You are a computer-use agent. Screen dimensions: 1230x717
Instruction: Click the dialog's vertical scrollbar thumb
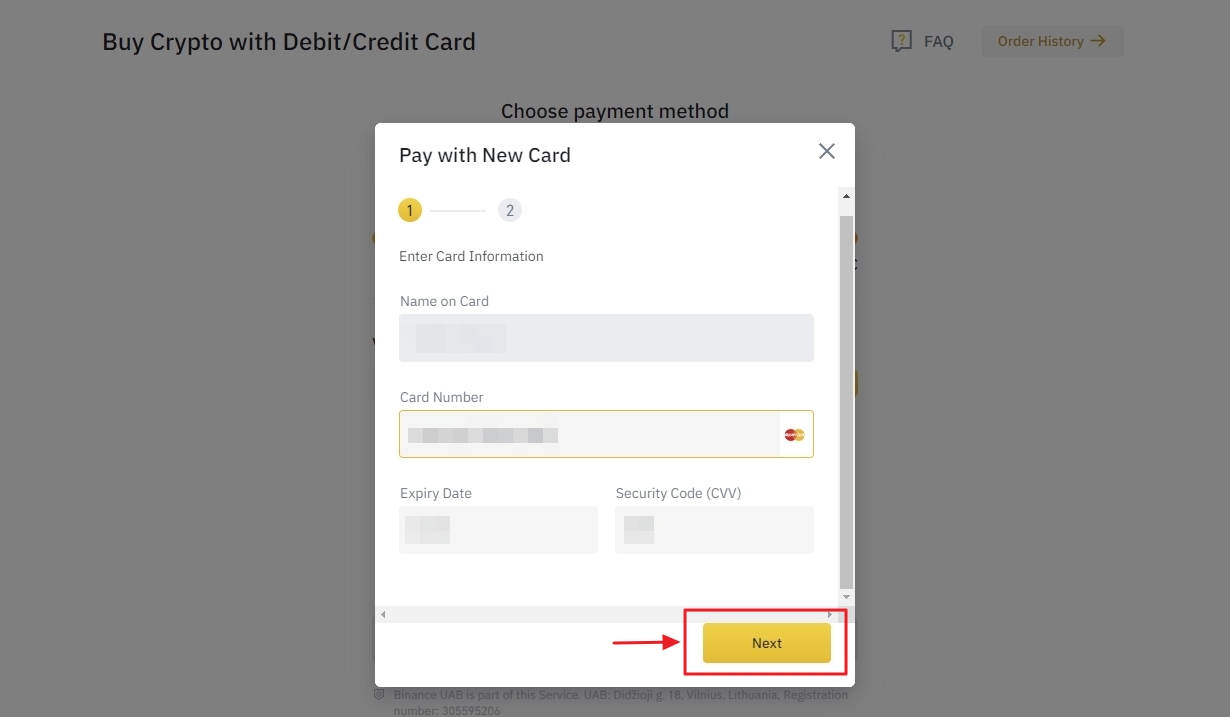click(847, 400)
